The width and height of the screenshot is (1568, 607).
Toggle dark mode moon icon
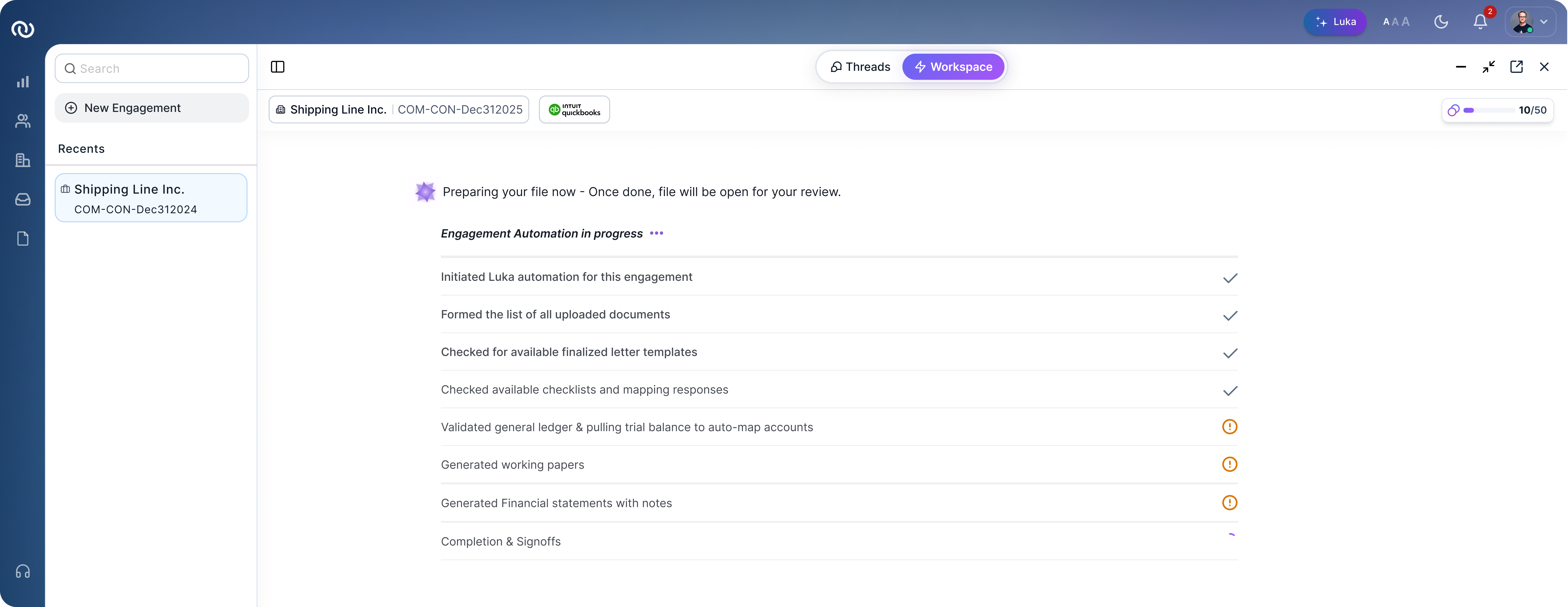(1441, 22)
